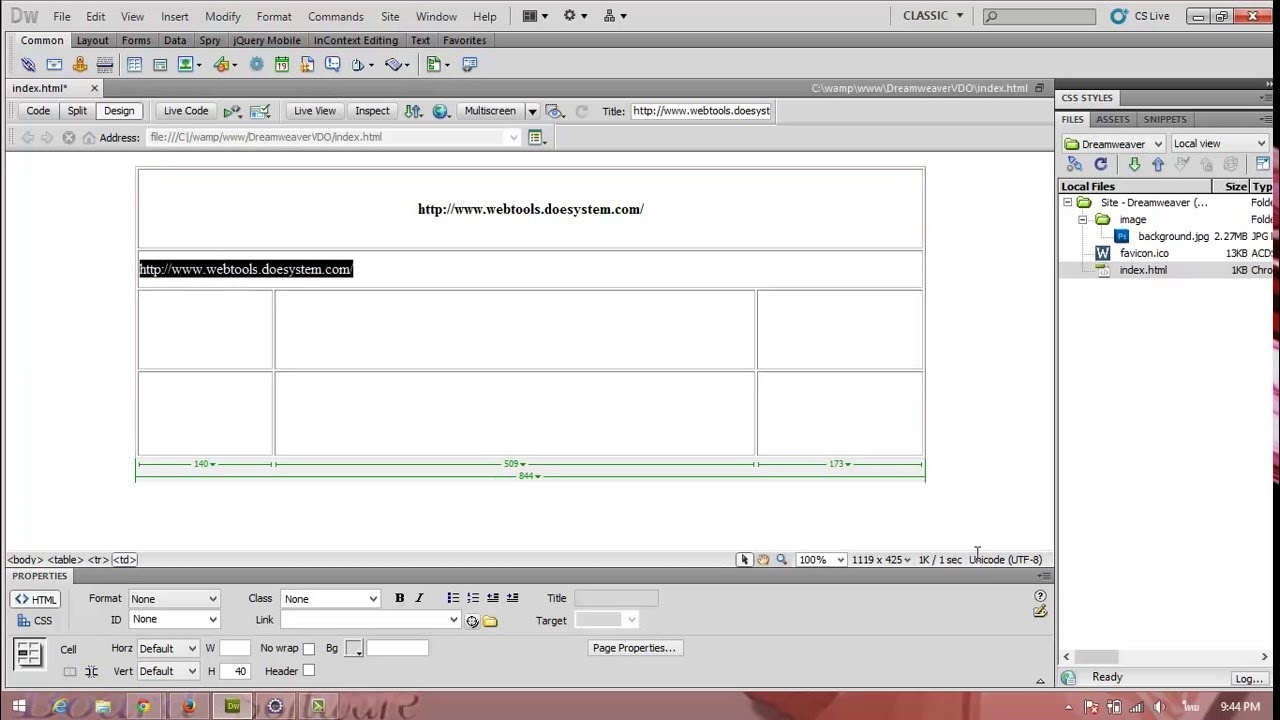The width and height of the screenshot is (1280, 720).
Task: Select the Hand tool in status bar
Action: [x=762, y=560]
